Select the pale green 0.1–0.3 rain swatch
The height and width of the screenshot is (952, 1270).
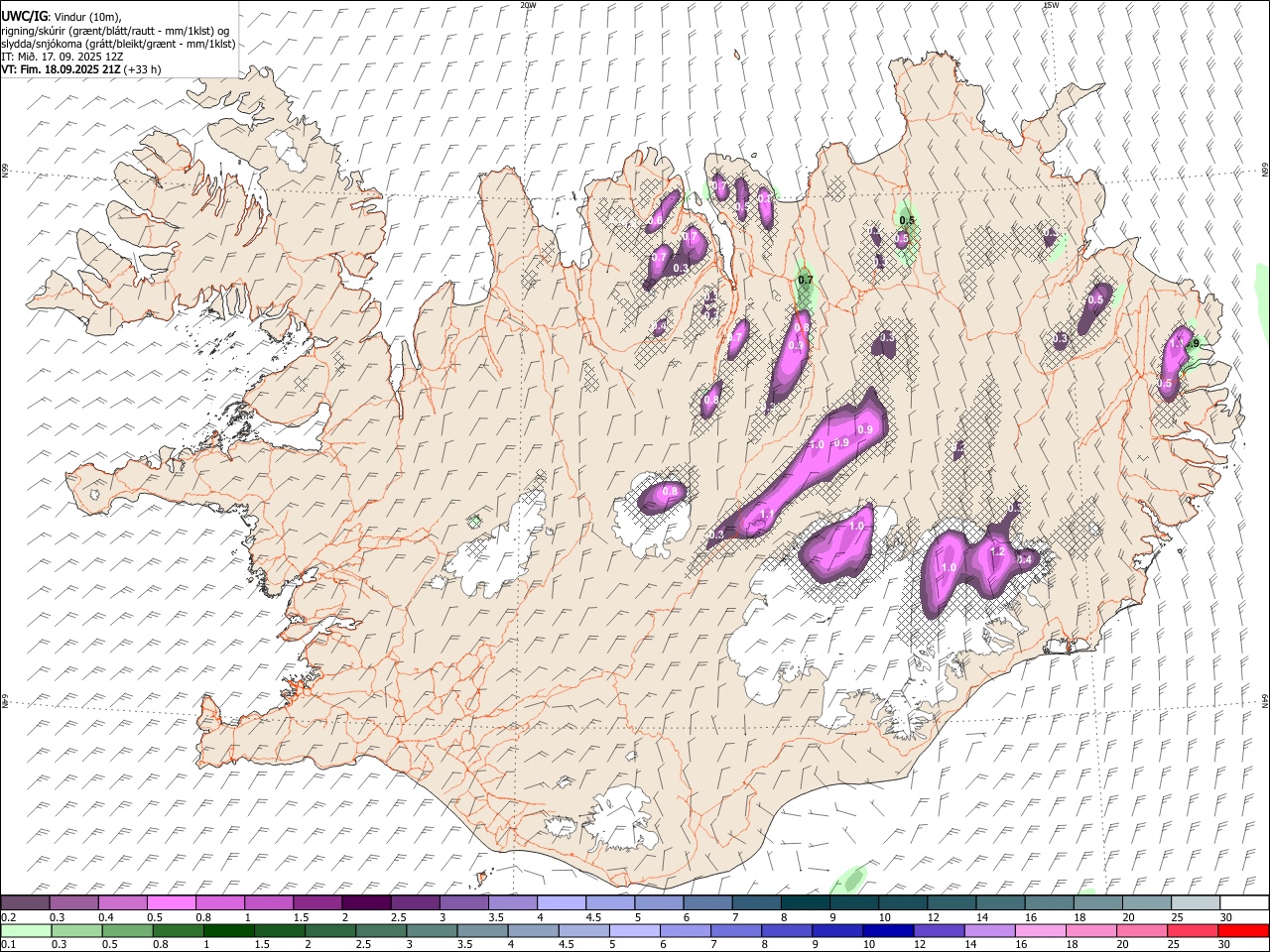(x=27, y=930)
